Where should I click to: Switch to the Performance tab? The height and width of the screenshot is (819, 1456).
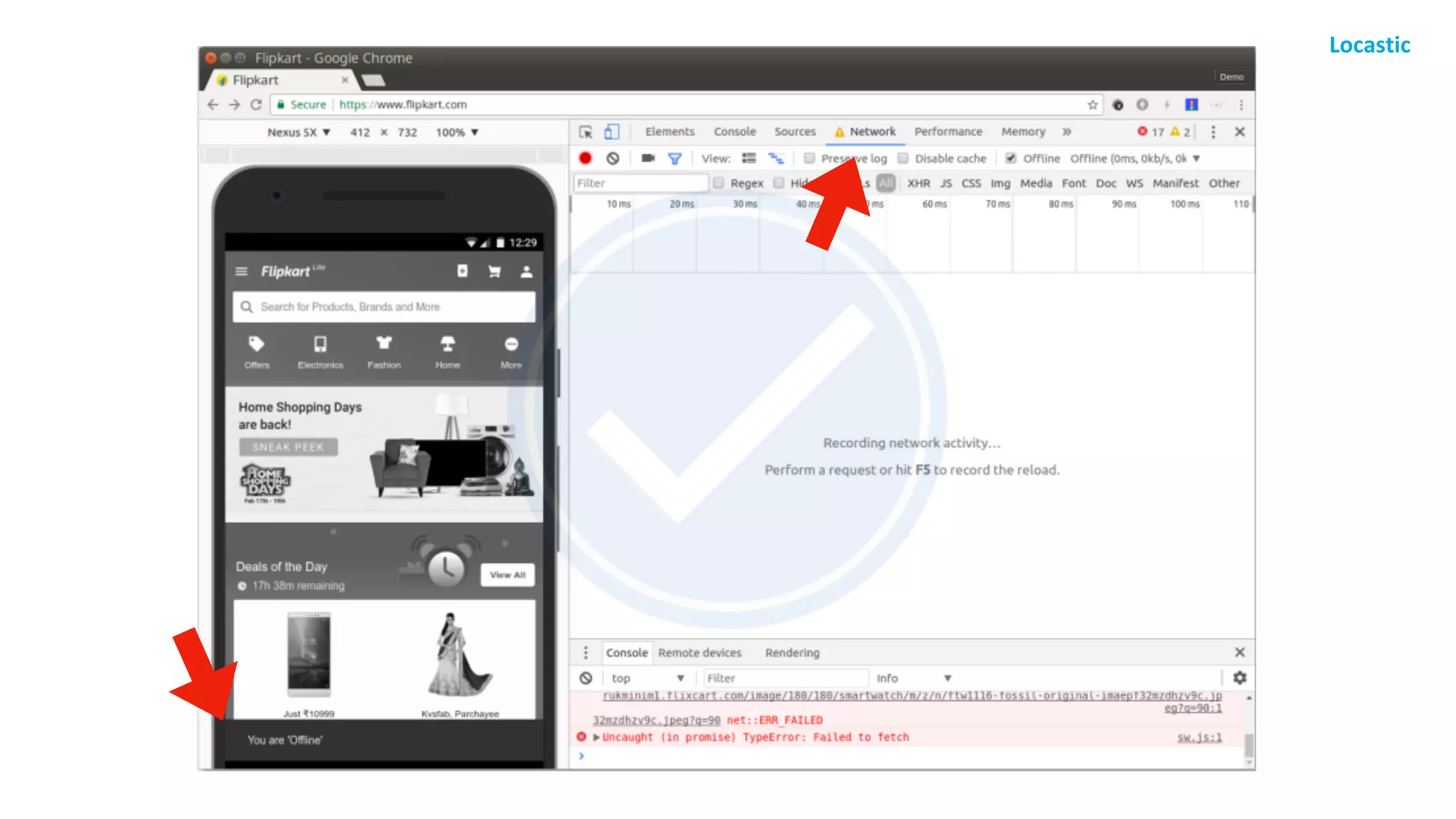click(x=948, y=132)
